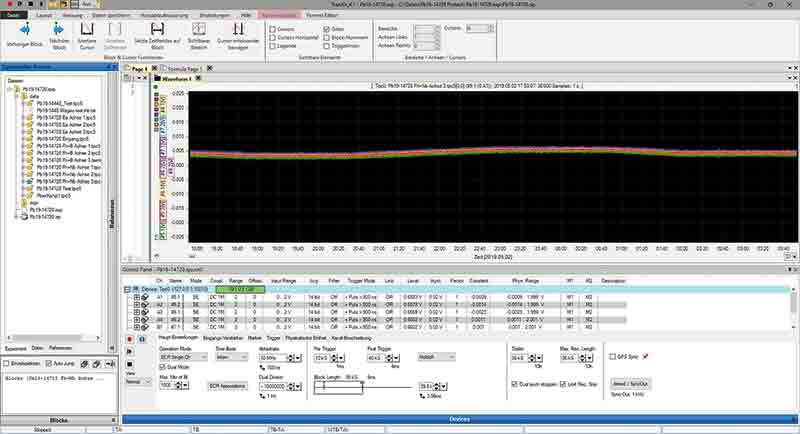Click the file tree horizontal scrollbar

tap(53, 338)
